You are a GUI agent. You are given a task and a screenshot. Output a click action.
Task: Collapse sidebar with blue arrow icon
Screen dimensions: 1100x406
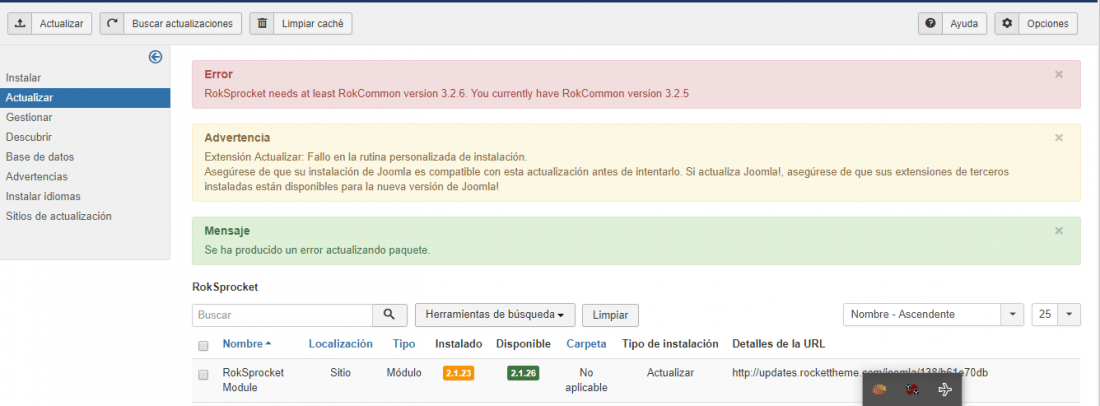(x=155, y=57)
